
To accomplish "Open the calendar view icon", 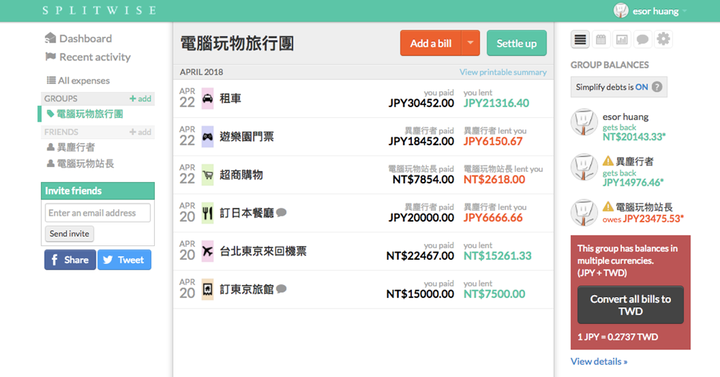I will pyautogui.click(x=601, y=39).
